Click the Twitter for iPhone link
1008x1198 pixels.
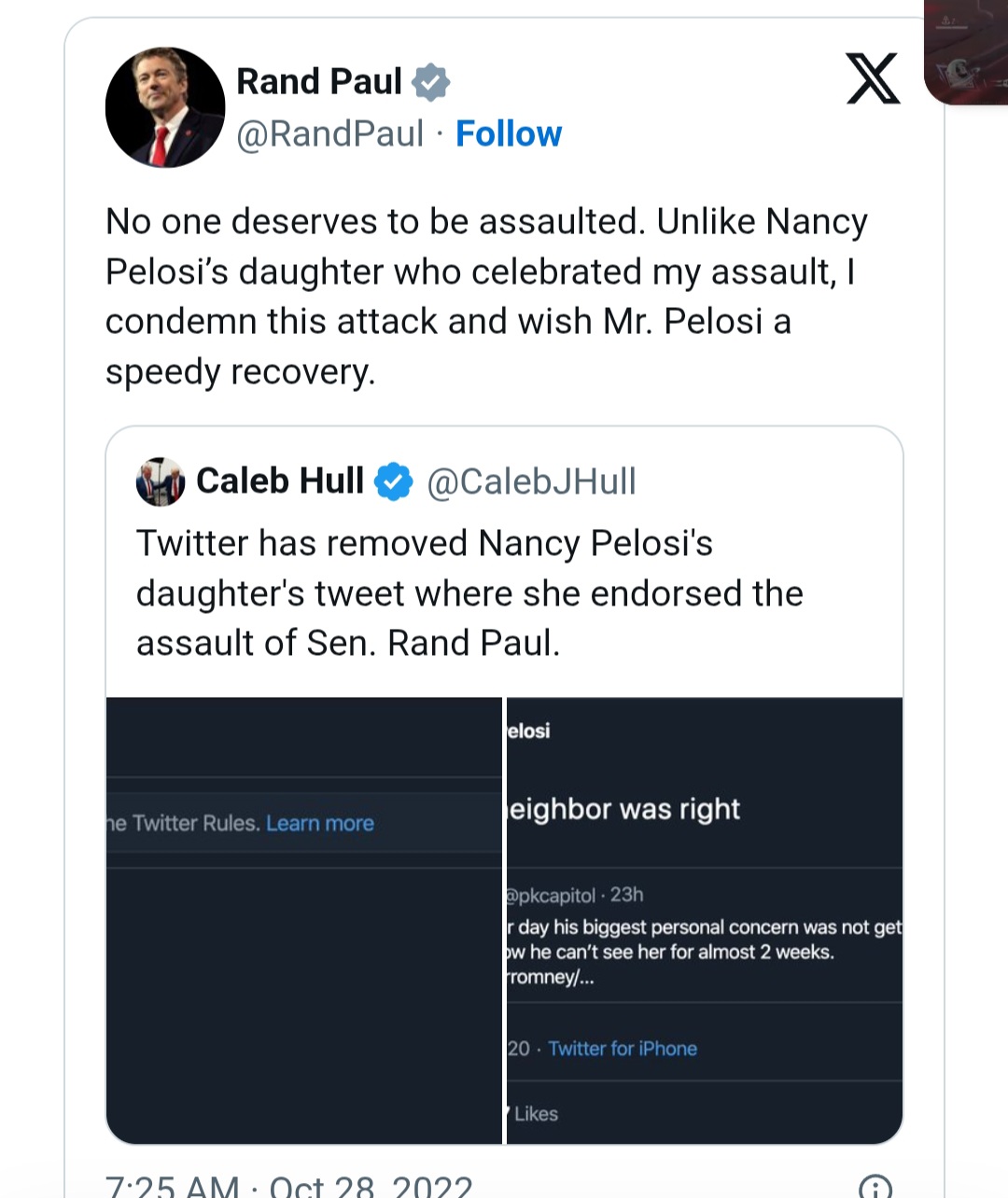click(x=623, y=1049)
